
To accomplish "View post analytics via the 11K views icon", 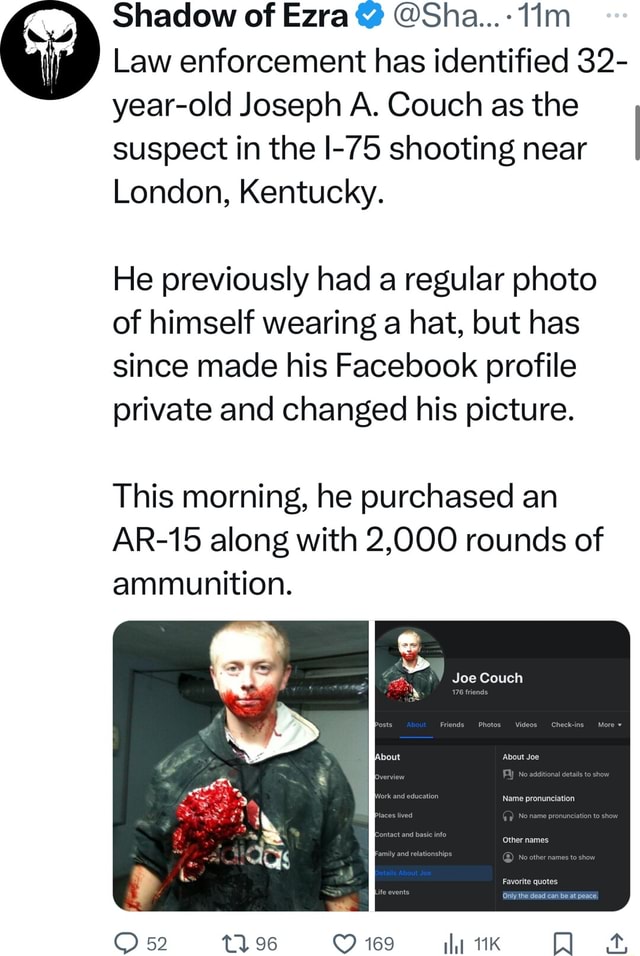I will click(455, 943).
